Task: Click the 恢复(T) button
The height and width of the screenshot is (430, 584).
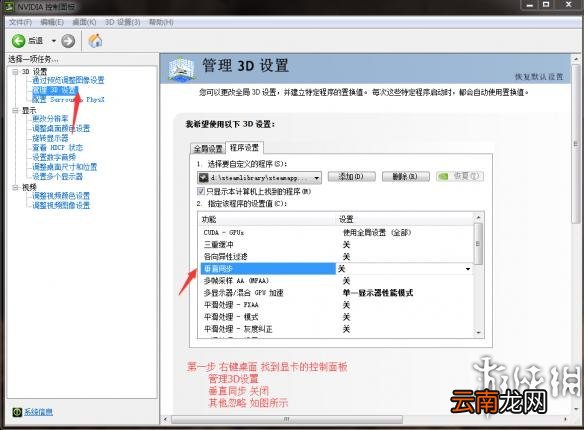Action: pyautogui.click(x=460, y=176)
